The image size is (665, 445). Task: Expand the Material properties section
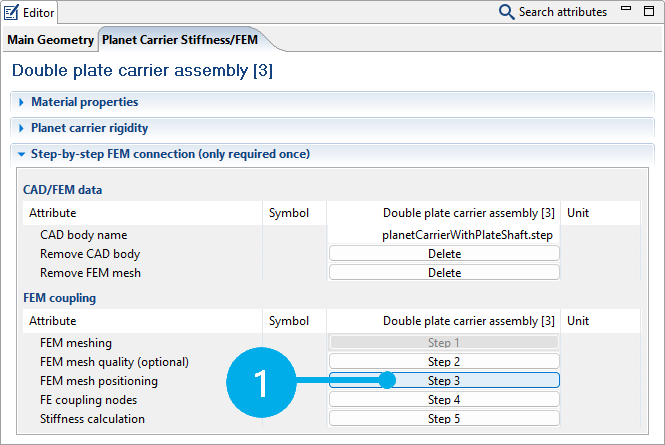tap(84, 102)
